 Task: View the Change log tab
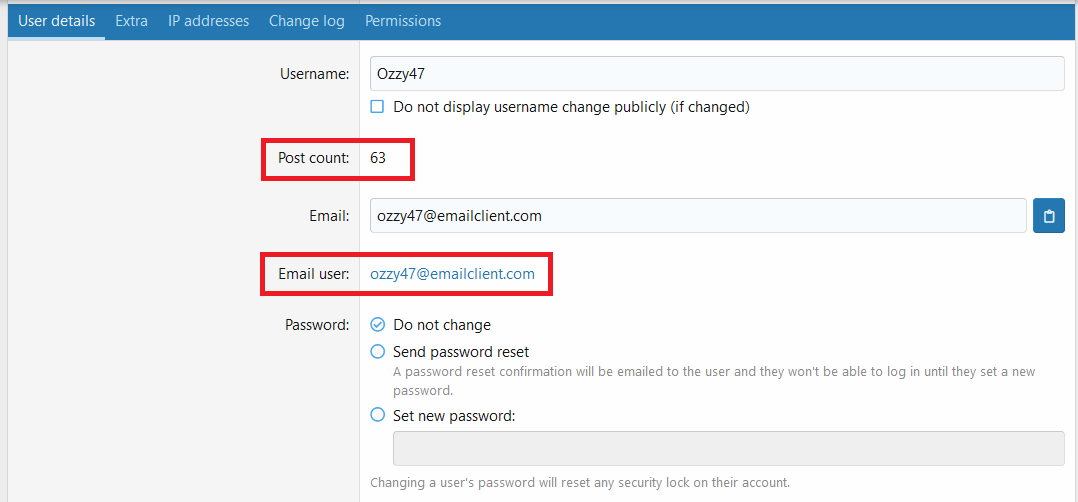click(x=306, y=21)
